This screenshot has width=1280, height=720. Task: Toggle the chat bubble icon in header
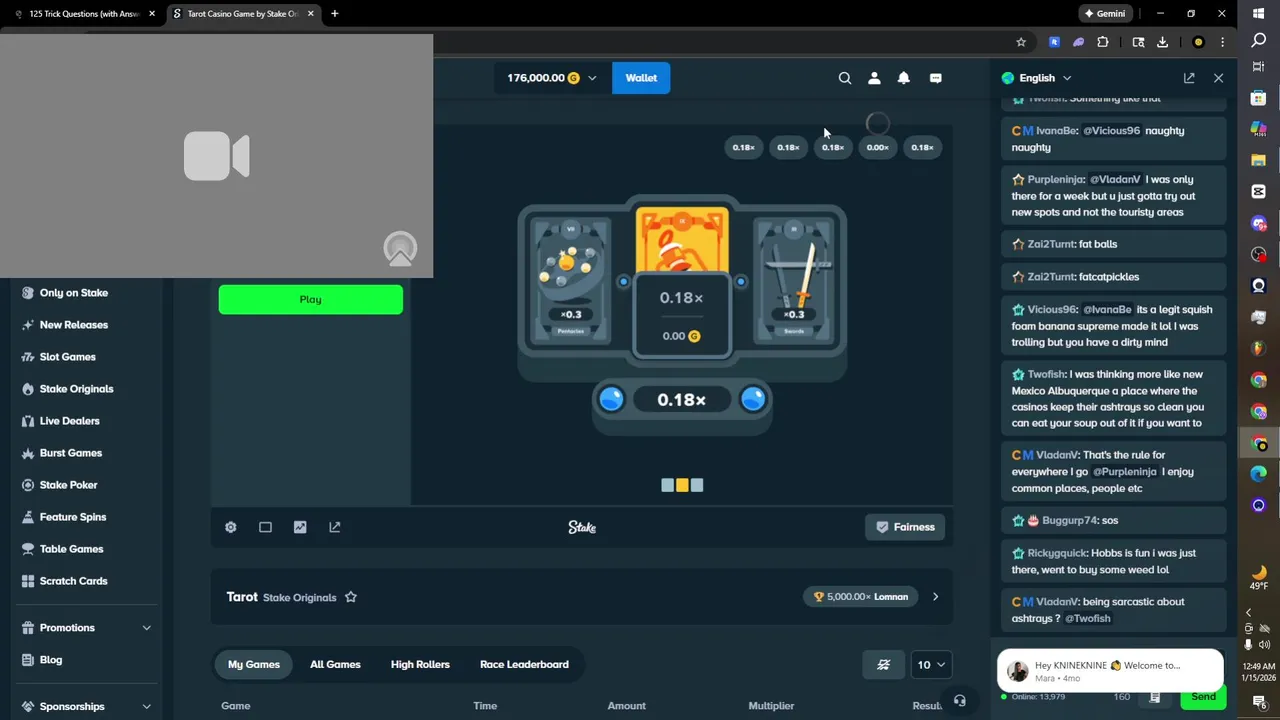pos(936,78)
